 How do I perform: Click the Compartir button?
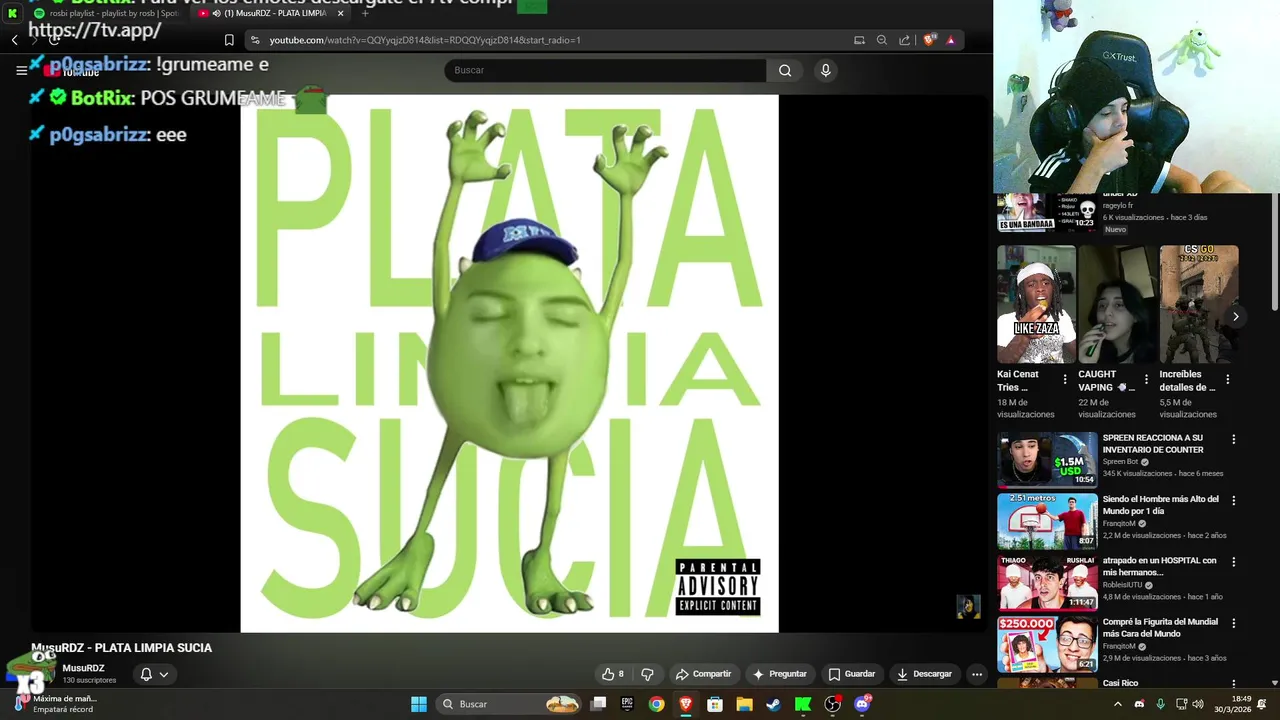tap(703, 674)
